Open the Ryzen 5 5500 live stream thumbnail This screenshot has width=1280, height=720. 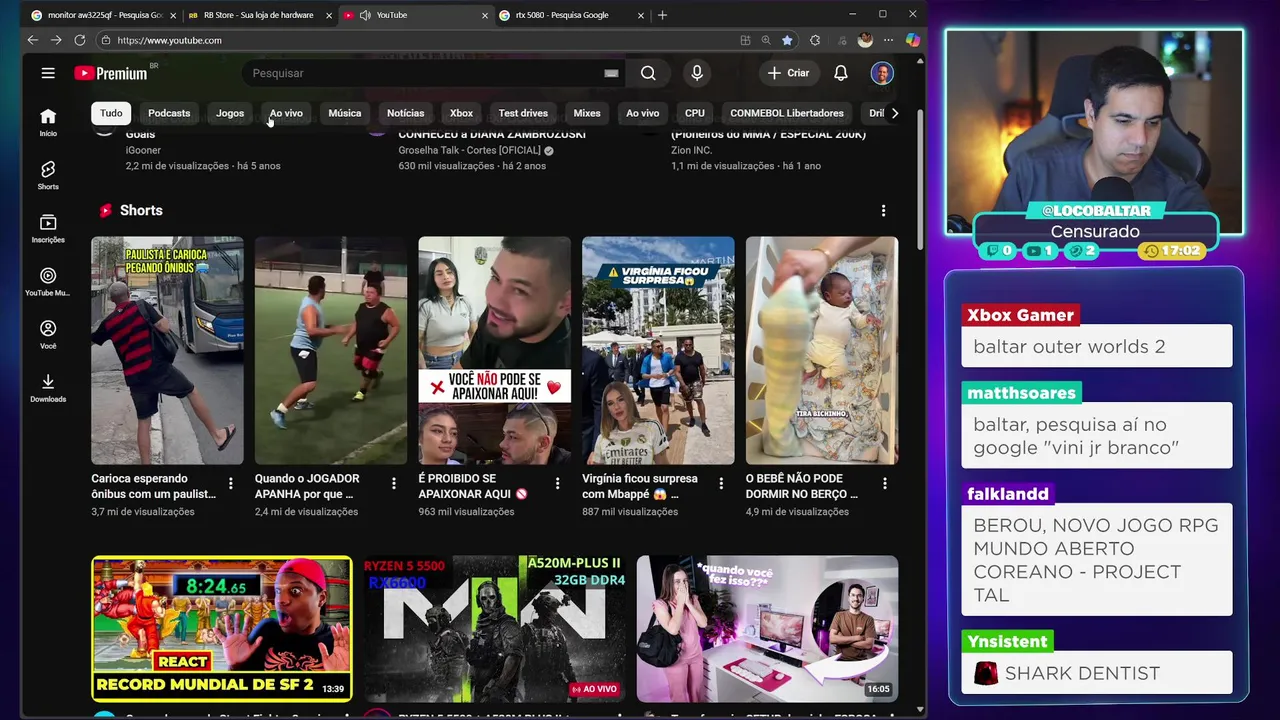[x=494, y=629]
